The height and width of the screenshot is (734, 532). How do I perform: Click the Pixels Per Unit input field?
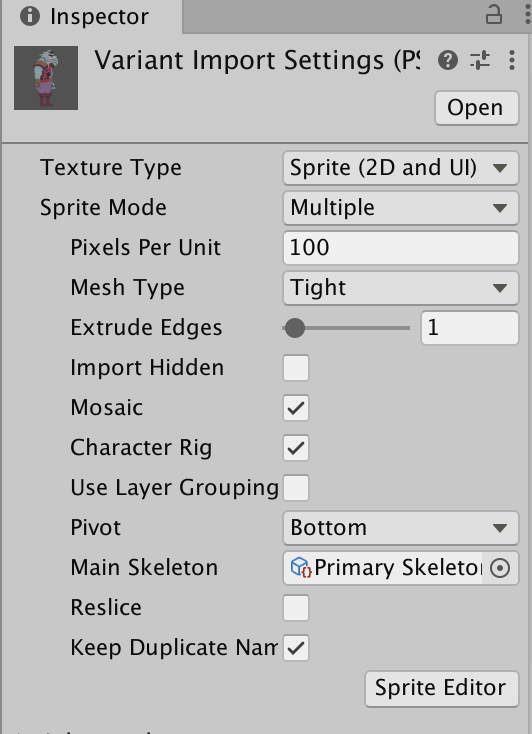tap(401, 248)
